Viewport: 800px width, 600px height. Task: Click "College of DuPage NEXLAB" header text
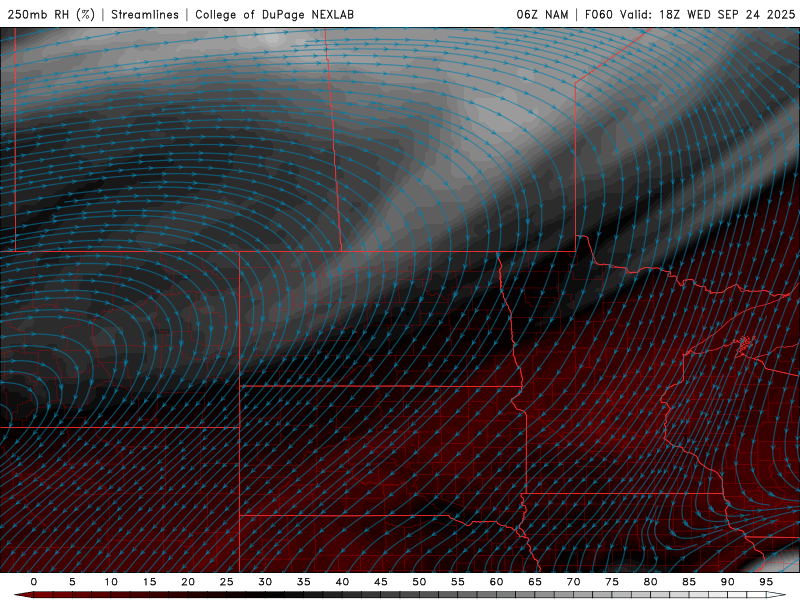(x=274, y=14)
